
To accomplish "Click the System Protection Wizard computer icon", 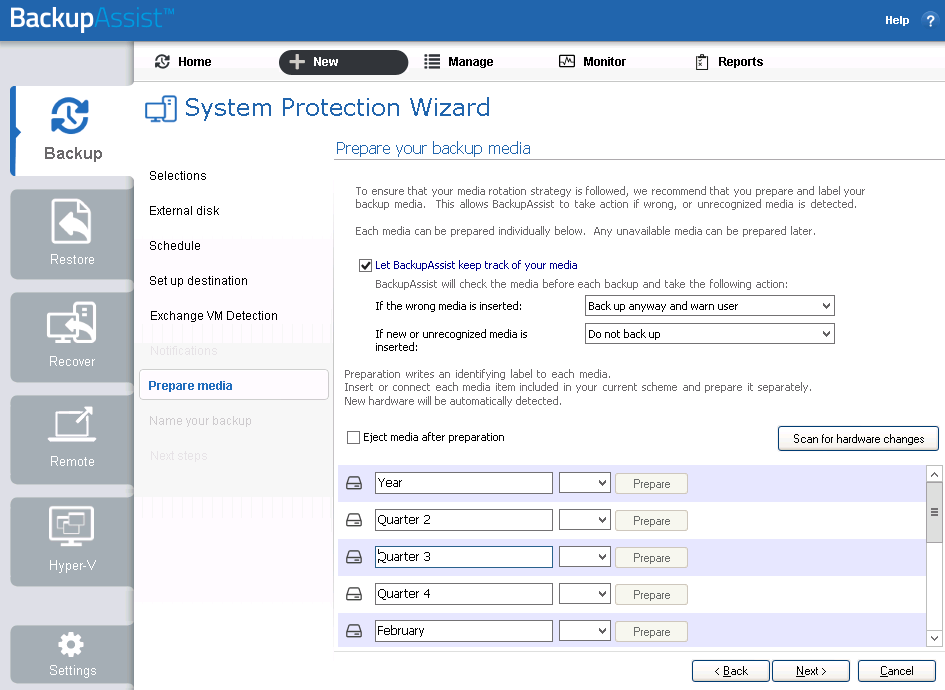I will pos(161,109).
